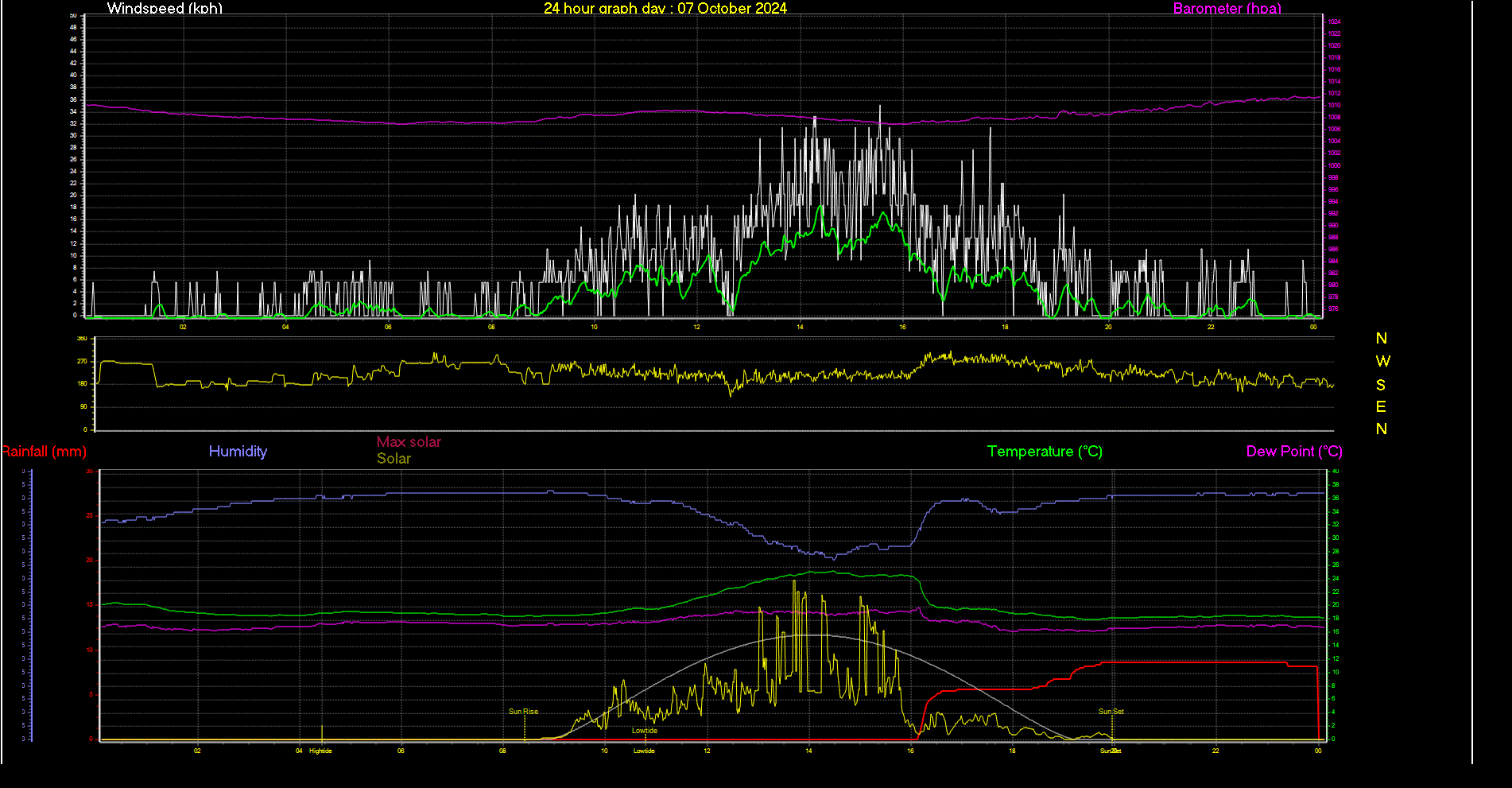Click '48' on the windspeed axis

pyautogui.click(x=74, y=27)
